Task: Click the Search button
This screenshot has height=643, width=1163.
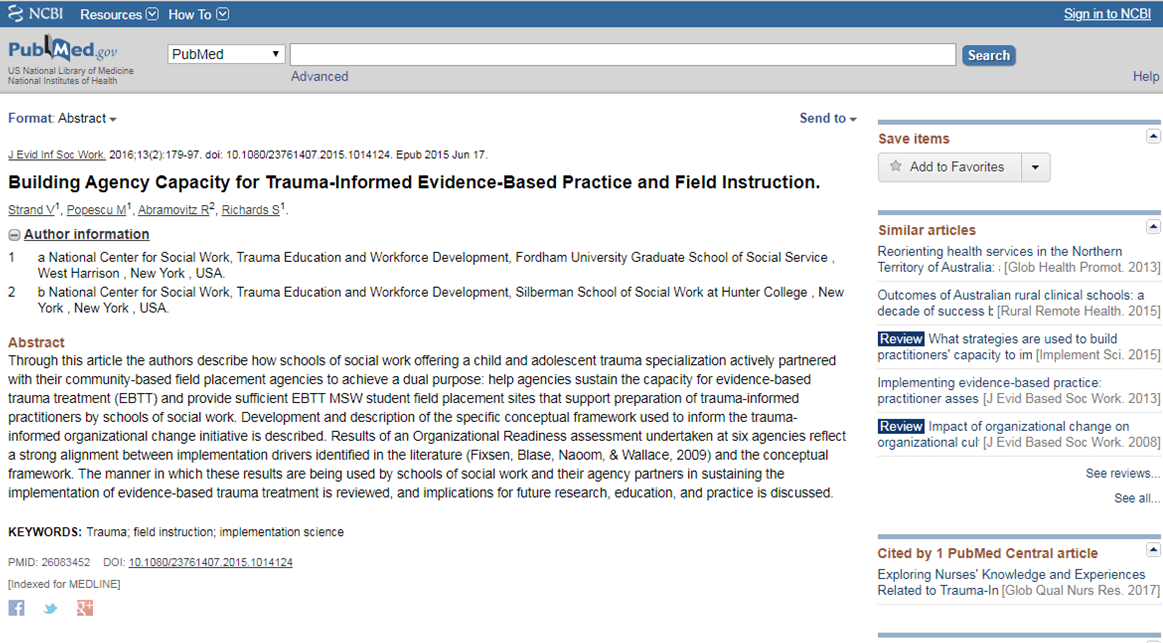Action: 989,55
